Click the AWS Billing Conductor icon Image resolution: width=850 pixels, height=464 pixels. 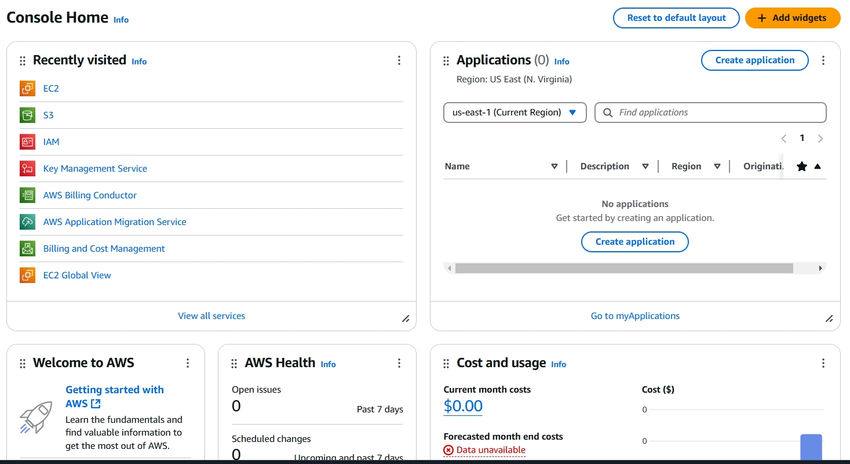click(27, 195)
